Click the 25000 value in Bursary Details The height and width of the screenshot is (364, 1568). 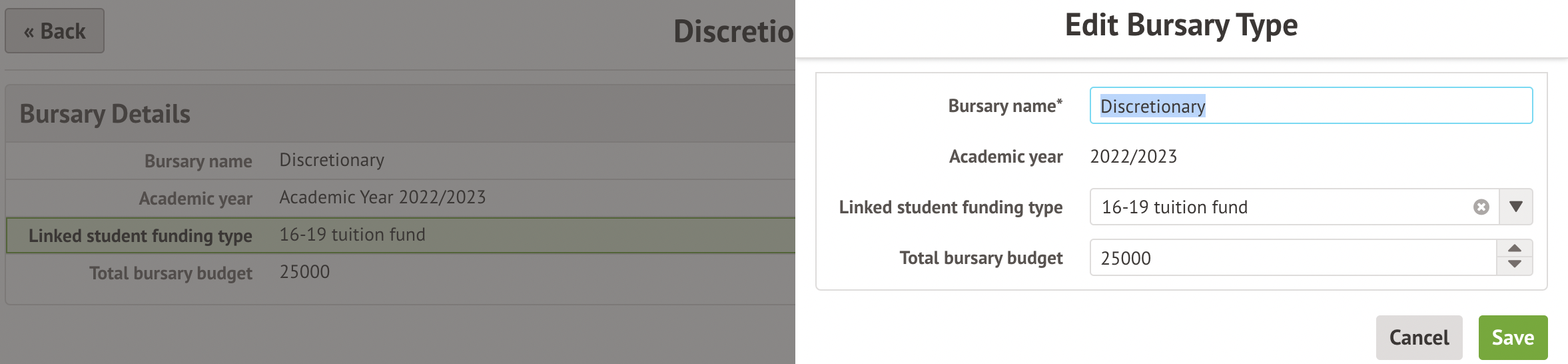tap(304, 272)
